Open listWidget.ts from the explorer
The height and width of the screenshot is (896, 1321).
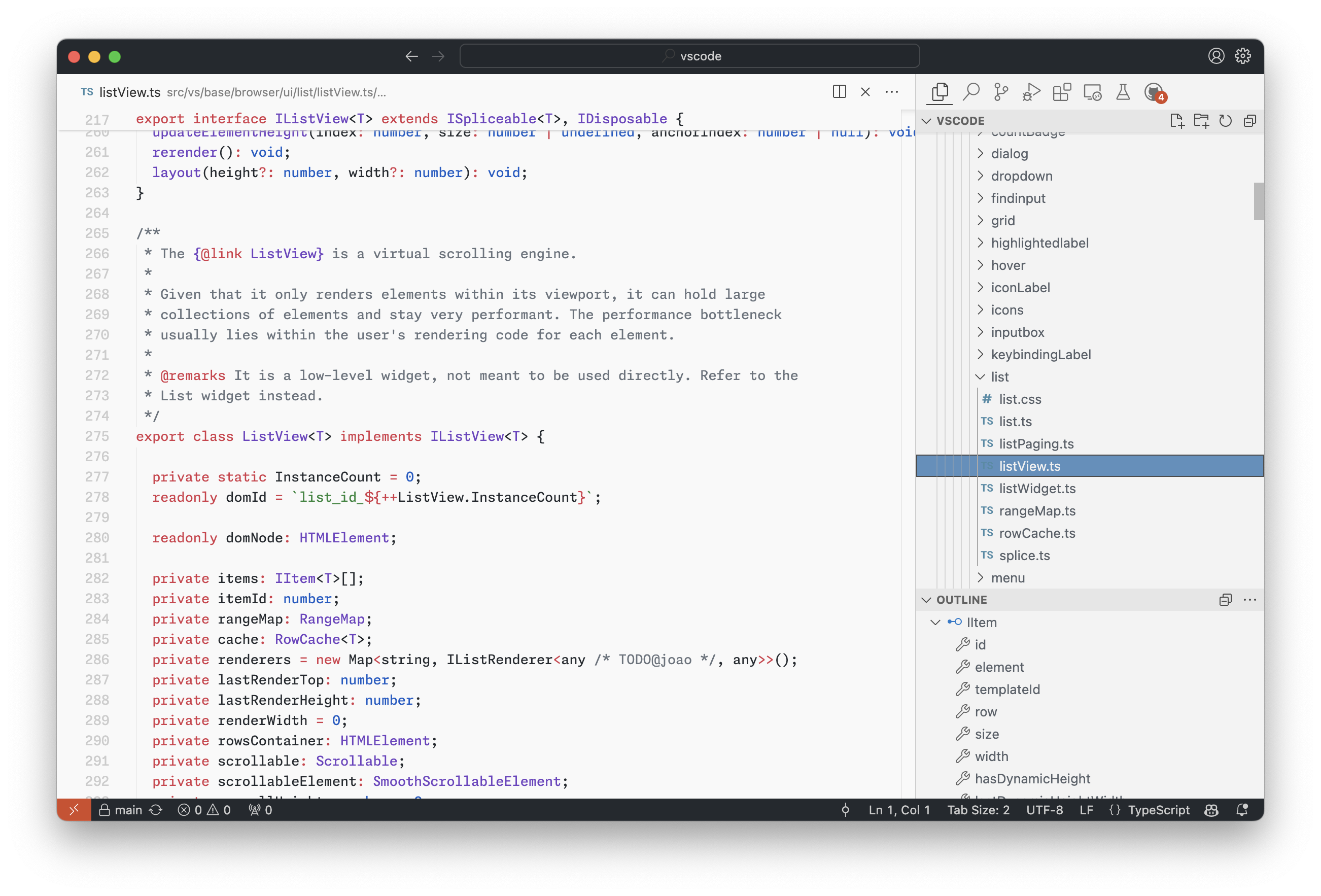point(1037,489)
